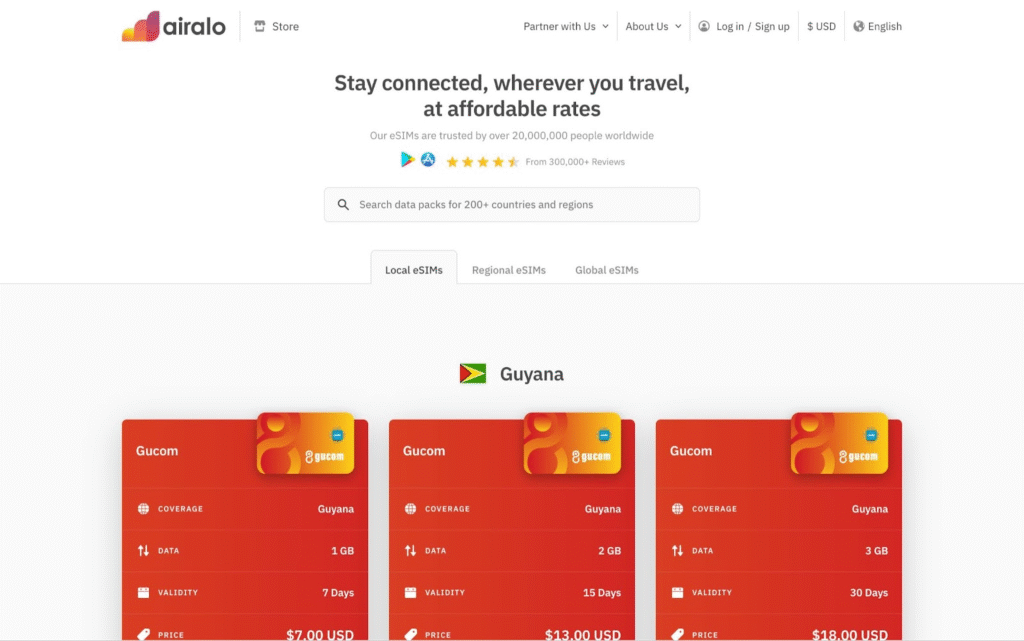The width and height of the screenshot is (1024, 641).
Task: Expand the About Us dropdown
Action: point(652,27)
